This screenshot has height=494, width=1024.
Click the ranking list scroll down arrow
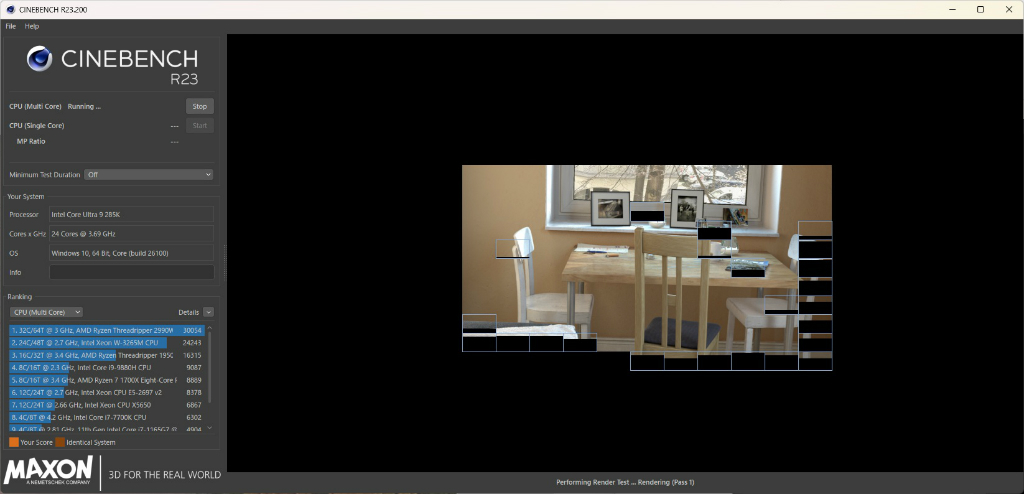(x=210, y=428)
